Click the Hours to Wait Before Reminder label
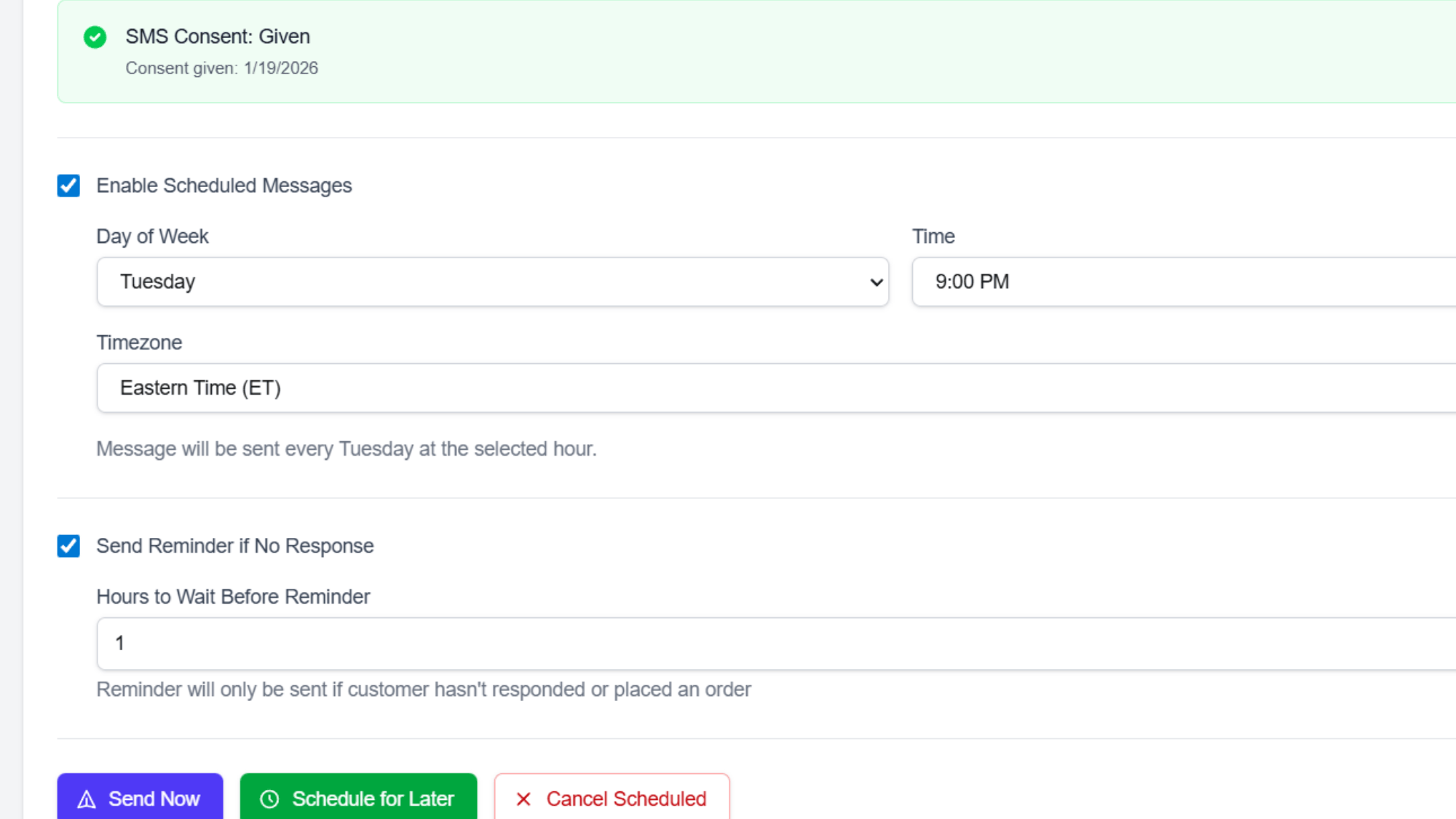The height and width of the screenshot is (819, 1456). pos(233,596)
